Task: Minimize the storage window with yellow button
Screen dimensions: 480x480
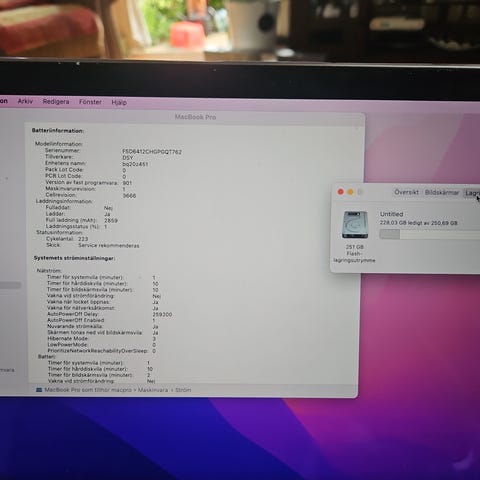Action: [x=350, y=192]
